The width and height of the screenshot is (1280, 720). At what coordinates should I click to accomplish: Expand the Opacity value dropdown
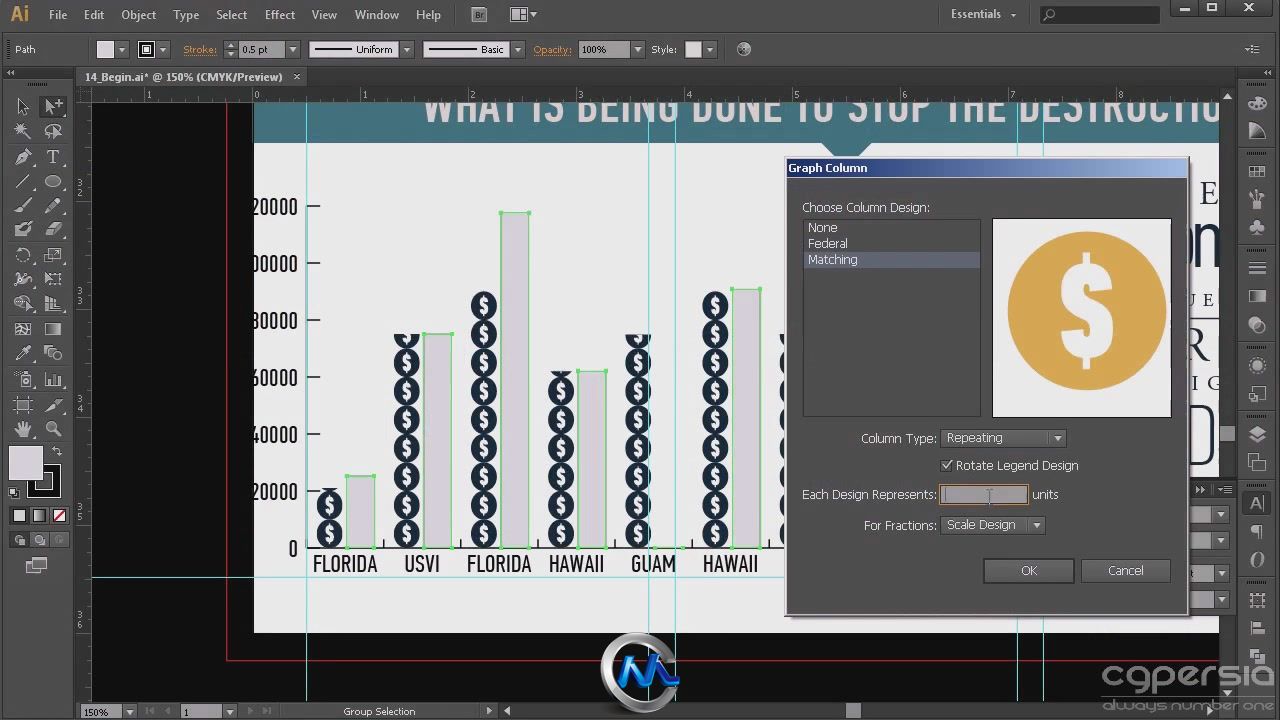637,49
